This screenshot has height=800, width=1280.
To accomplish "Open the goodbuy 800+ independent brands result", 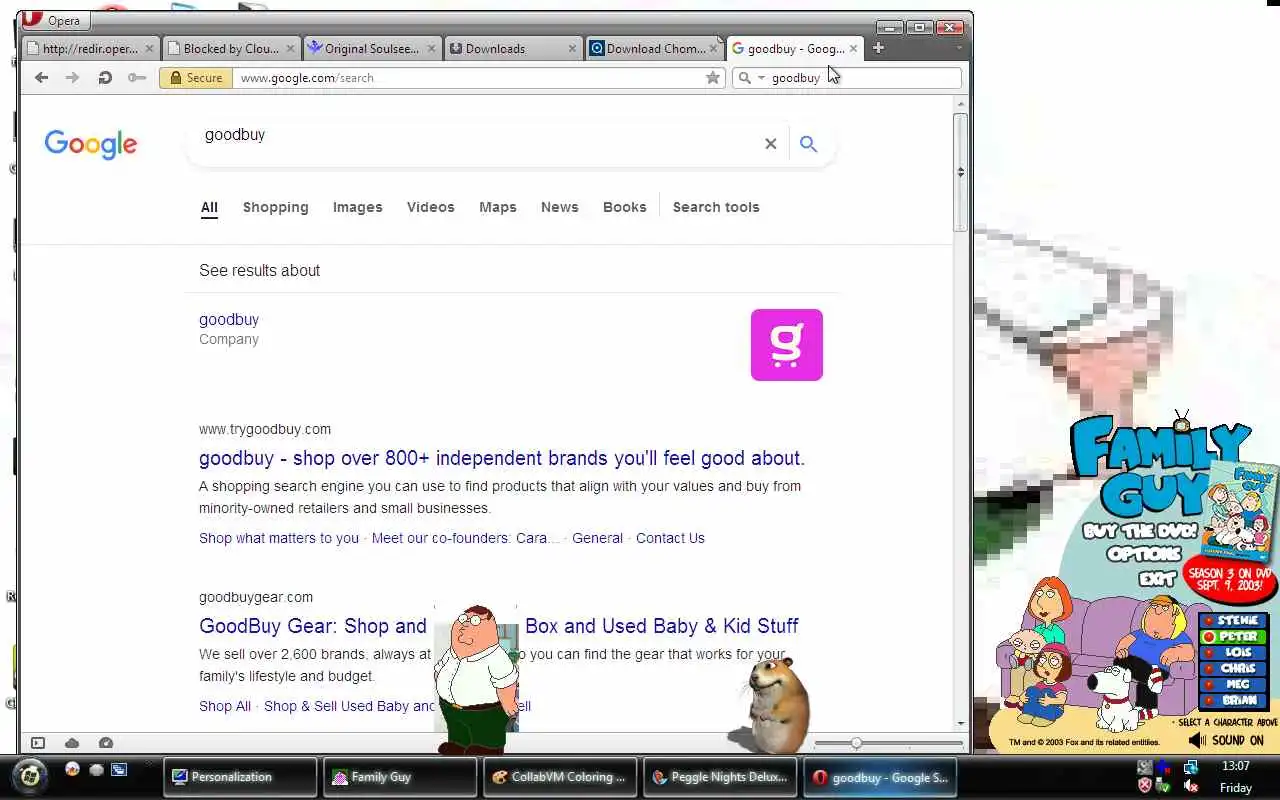I will point(501,458).
